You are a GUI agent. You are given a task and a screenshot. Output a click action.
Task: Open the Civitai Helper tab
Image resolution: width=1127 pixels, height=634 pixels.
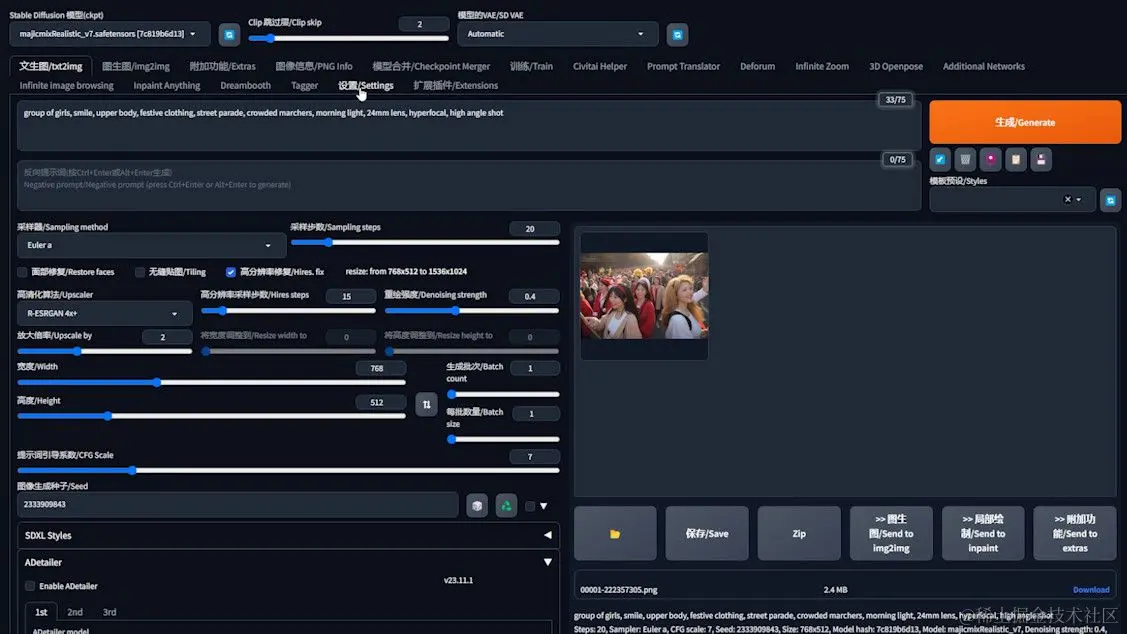click(599, 66)
